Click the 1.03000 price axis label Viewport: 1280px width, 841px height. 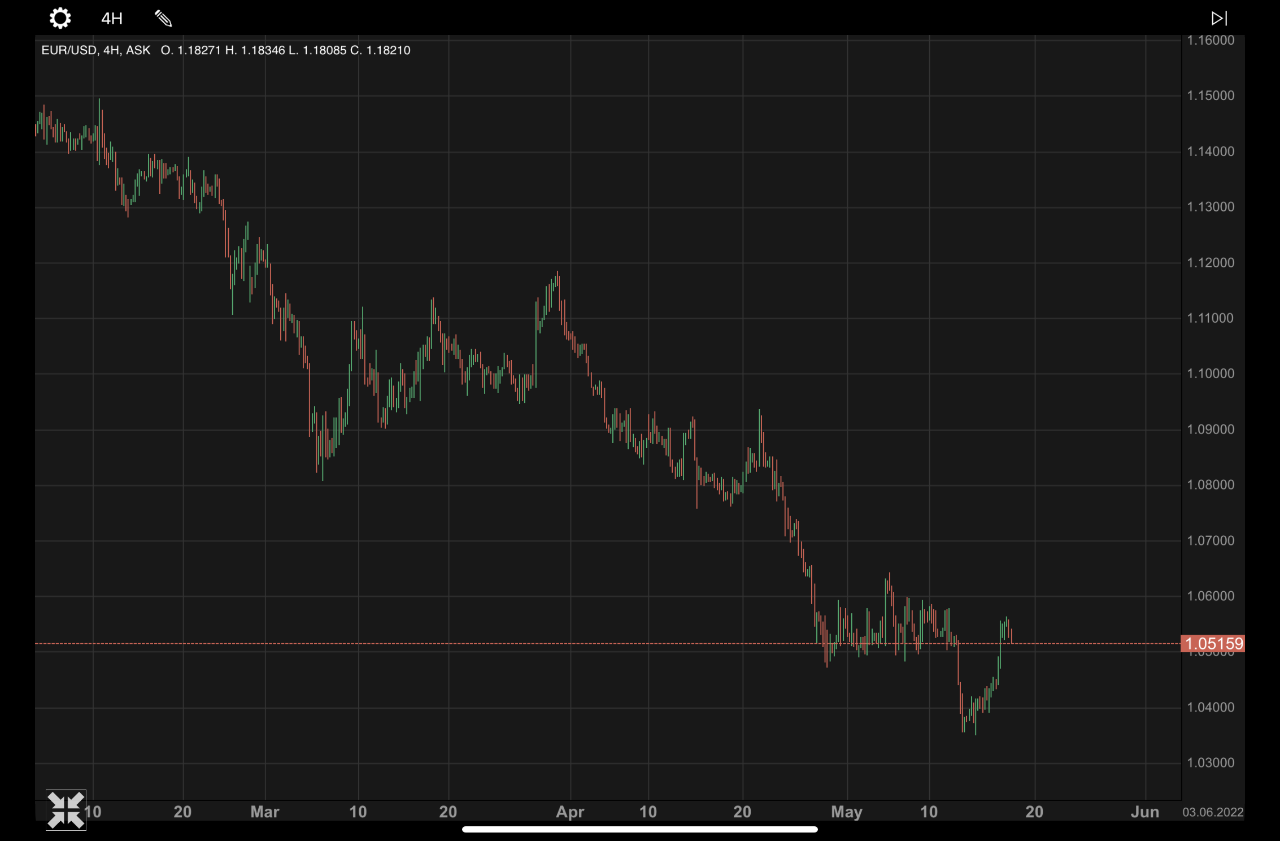coord(1210,763)
